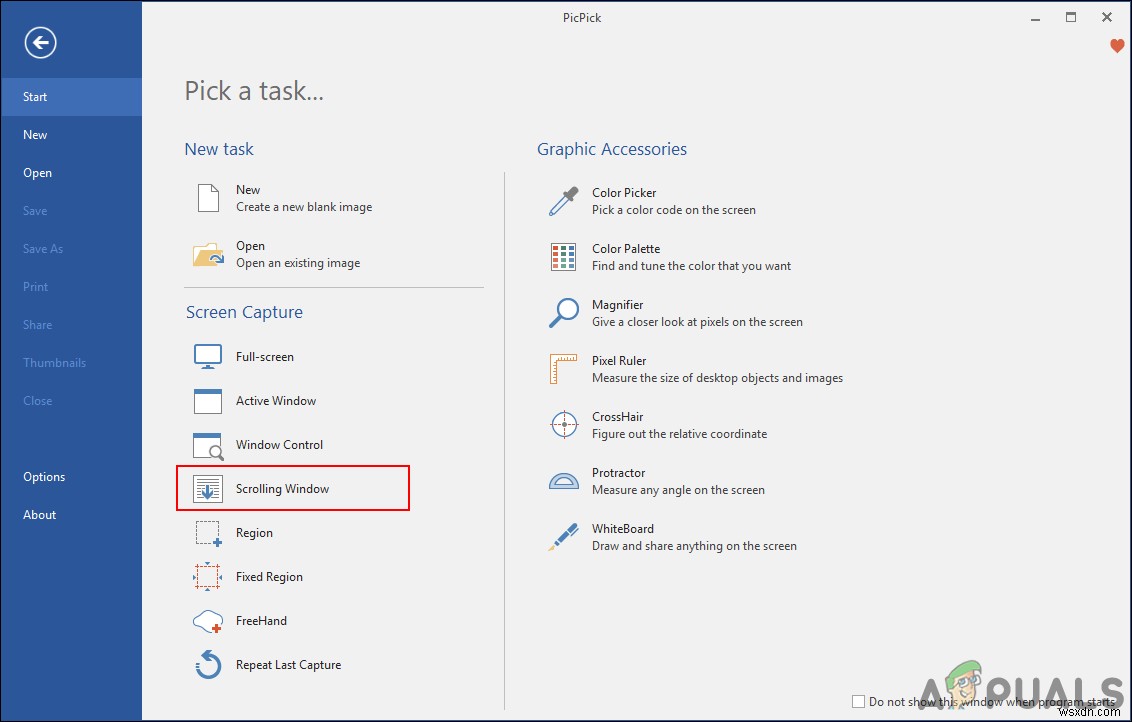Enable 'Do not show this window when program starts'
Screen dimensions: 1132x722
[x=858, y=701]
